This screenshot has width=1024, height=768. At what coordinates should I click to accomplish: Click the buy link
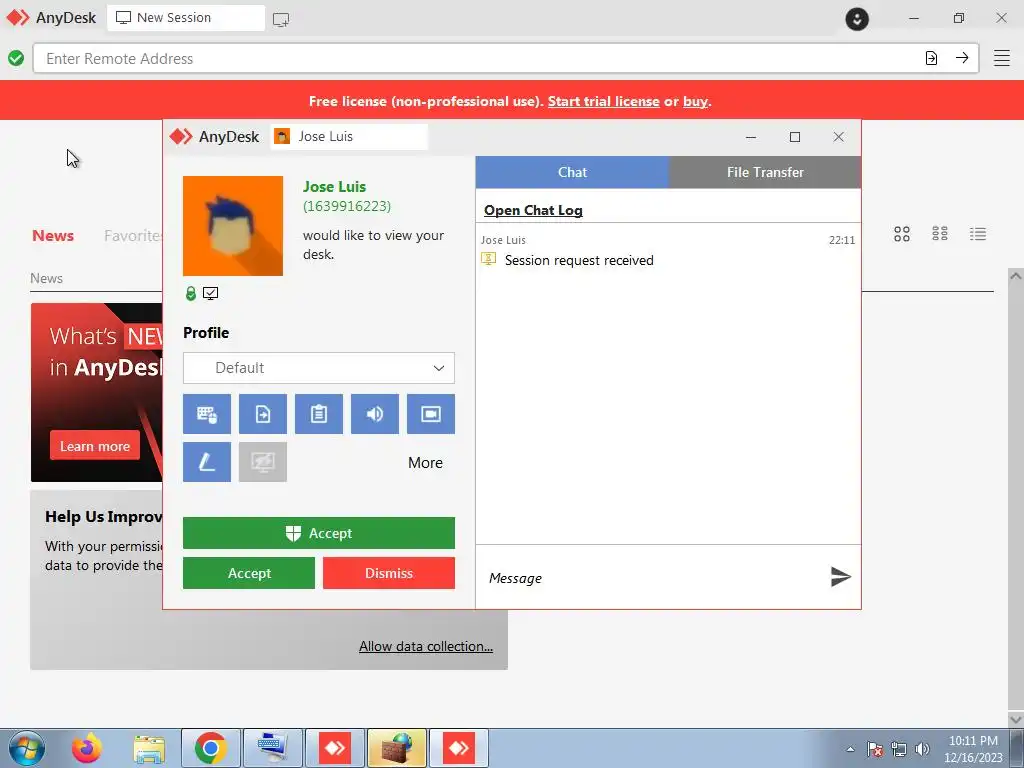coord(696,101)
